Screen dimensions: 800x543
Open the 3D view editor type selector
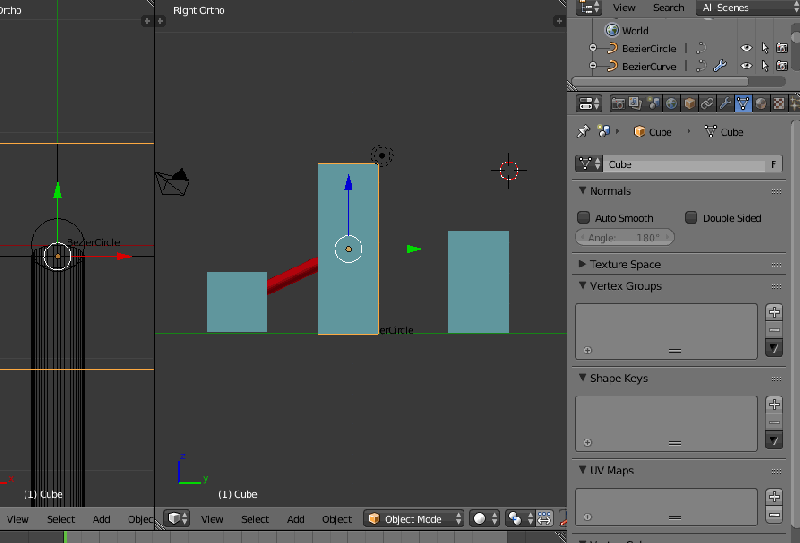pyautogui.click(x=177, y=519)
